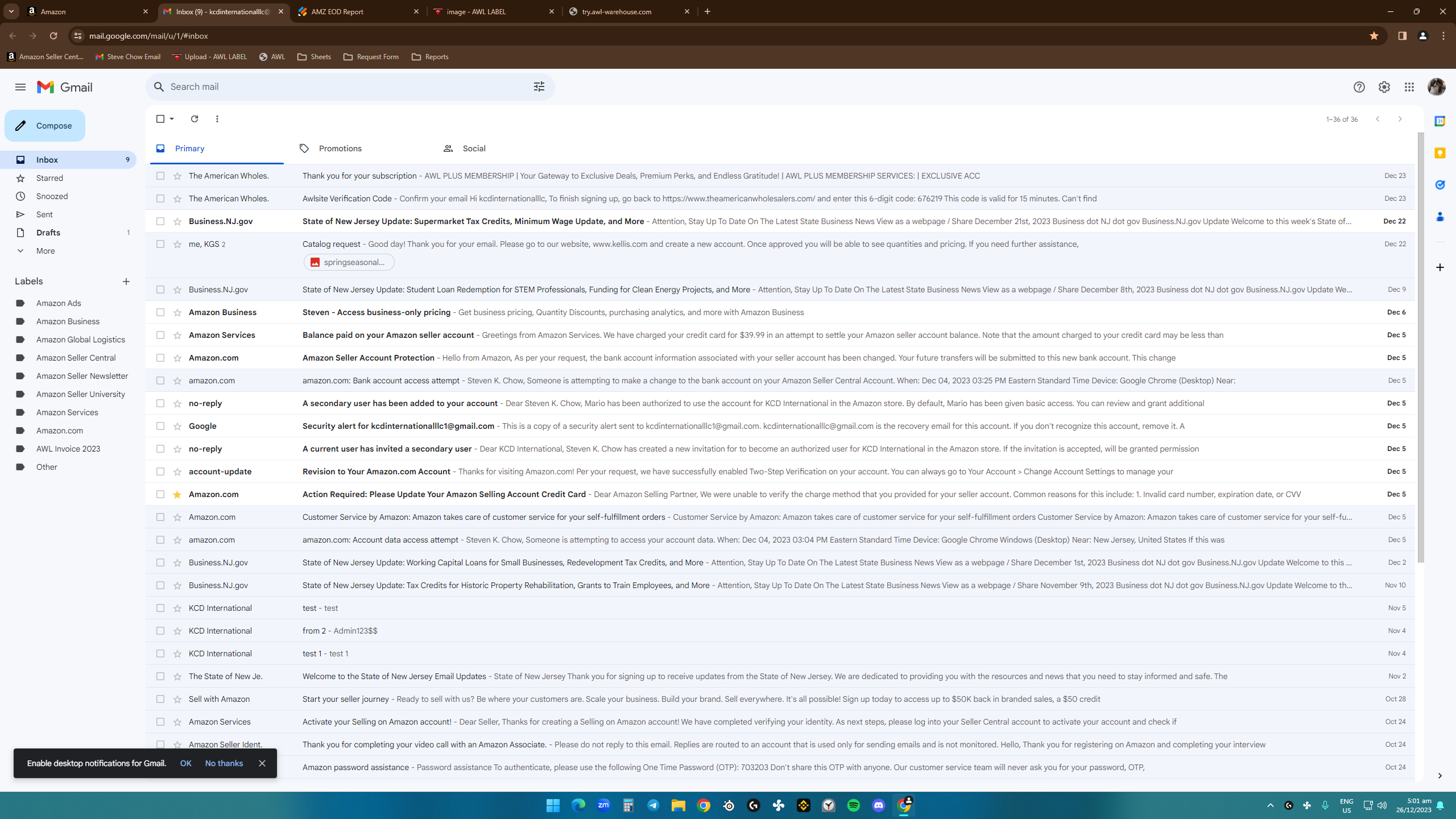Check the Amazon Business email checkbox
This screenshot has height=819, width=1456.
[160, 312]
